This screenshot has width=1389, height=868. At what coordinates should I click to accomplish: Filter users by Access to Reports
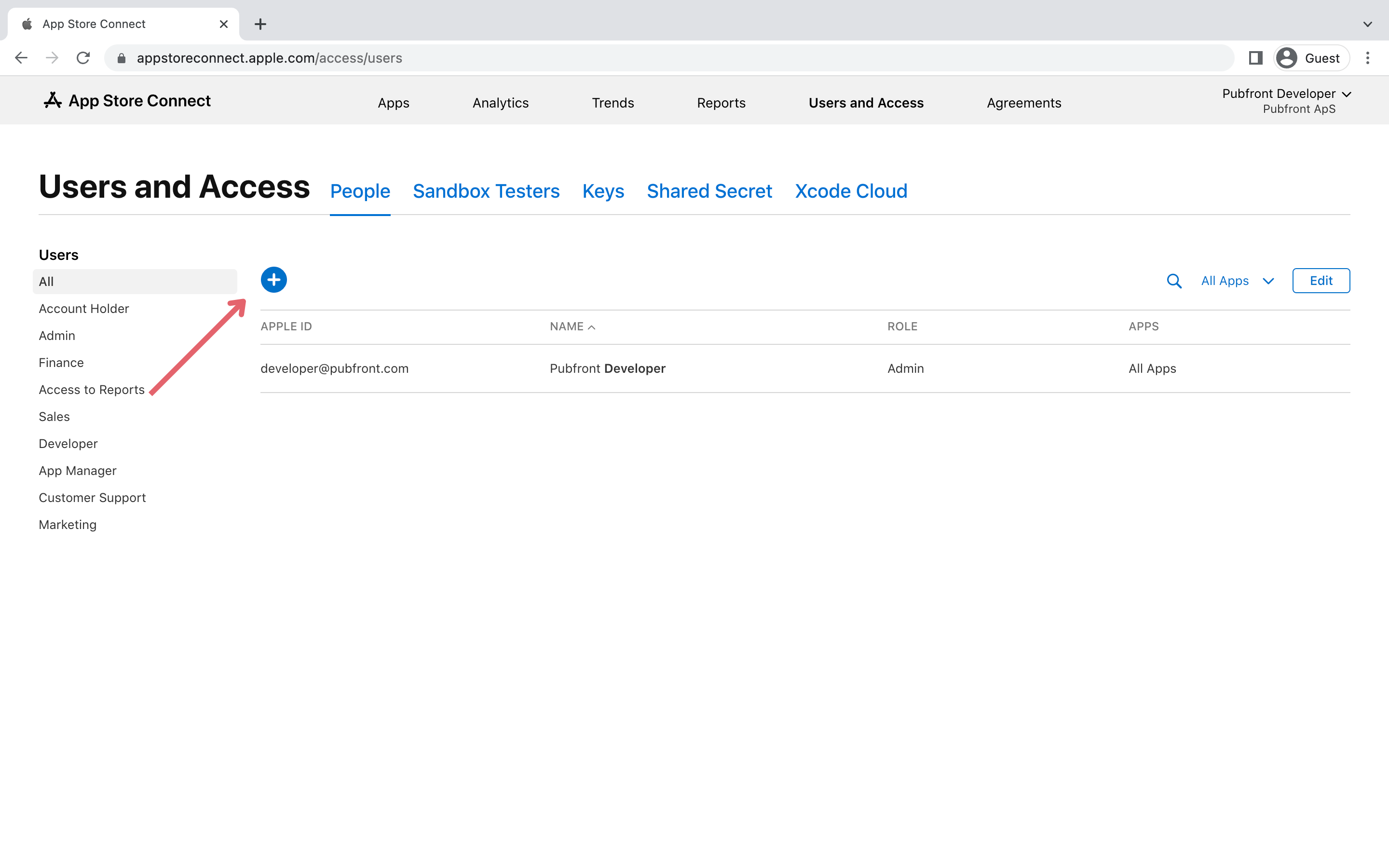click(91, 390)
